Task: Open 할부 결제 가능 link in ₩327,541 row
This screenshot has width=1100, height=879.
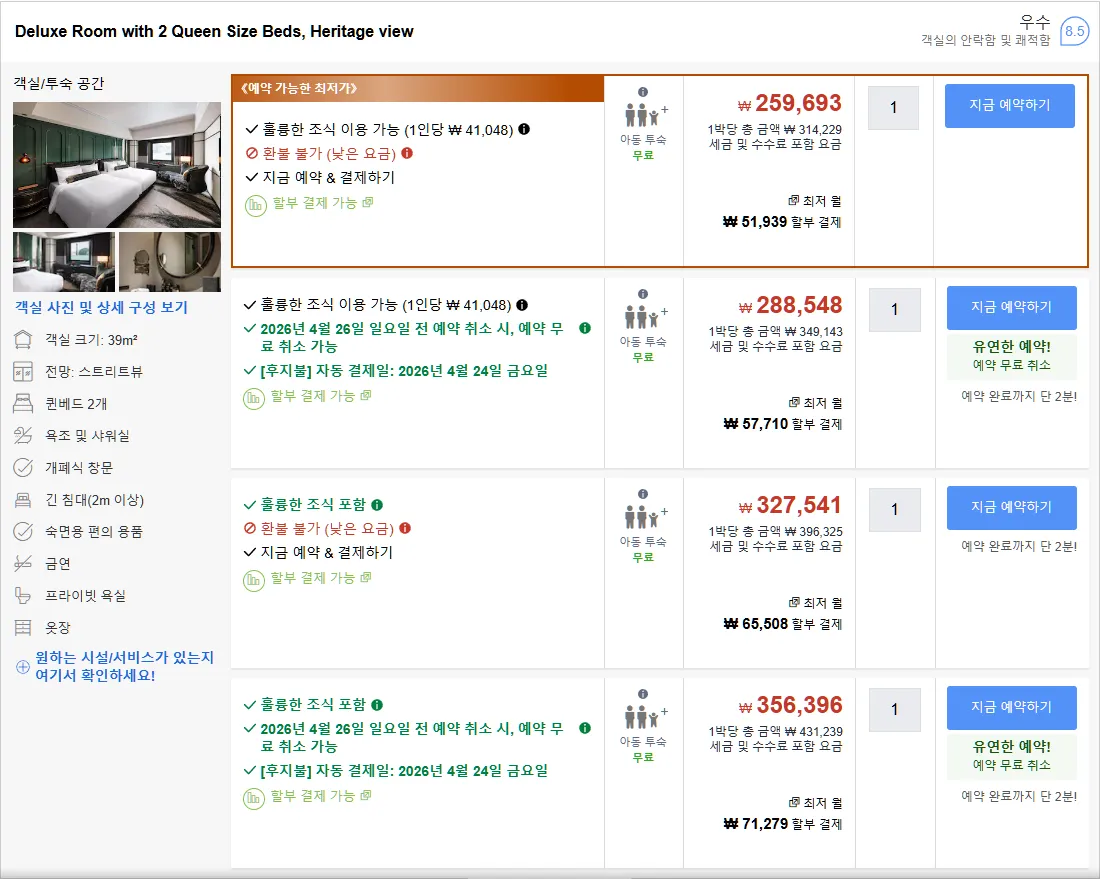Action: 321,577
